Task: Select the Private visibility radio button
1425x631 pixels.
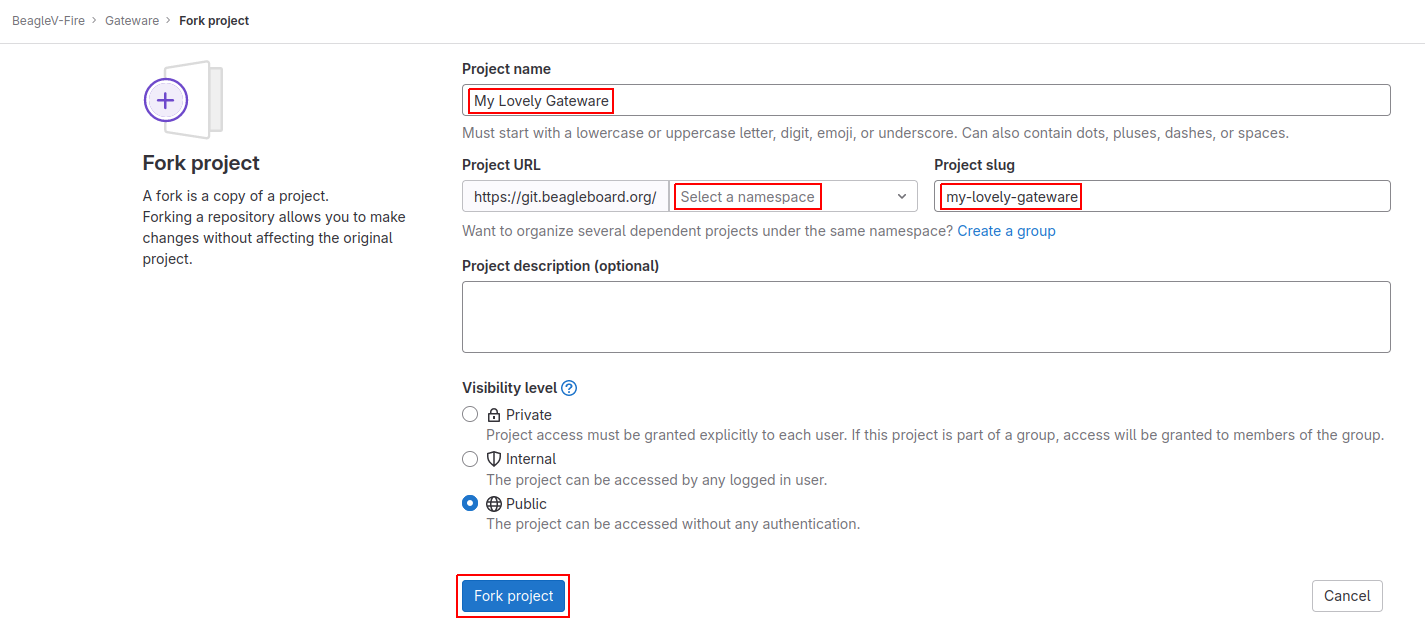Action: (x=470, y=415)
